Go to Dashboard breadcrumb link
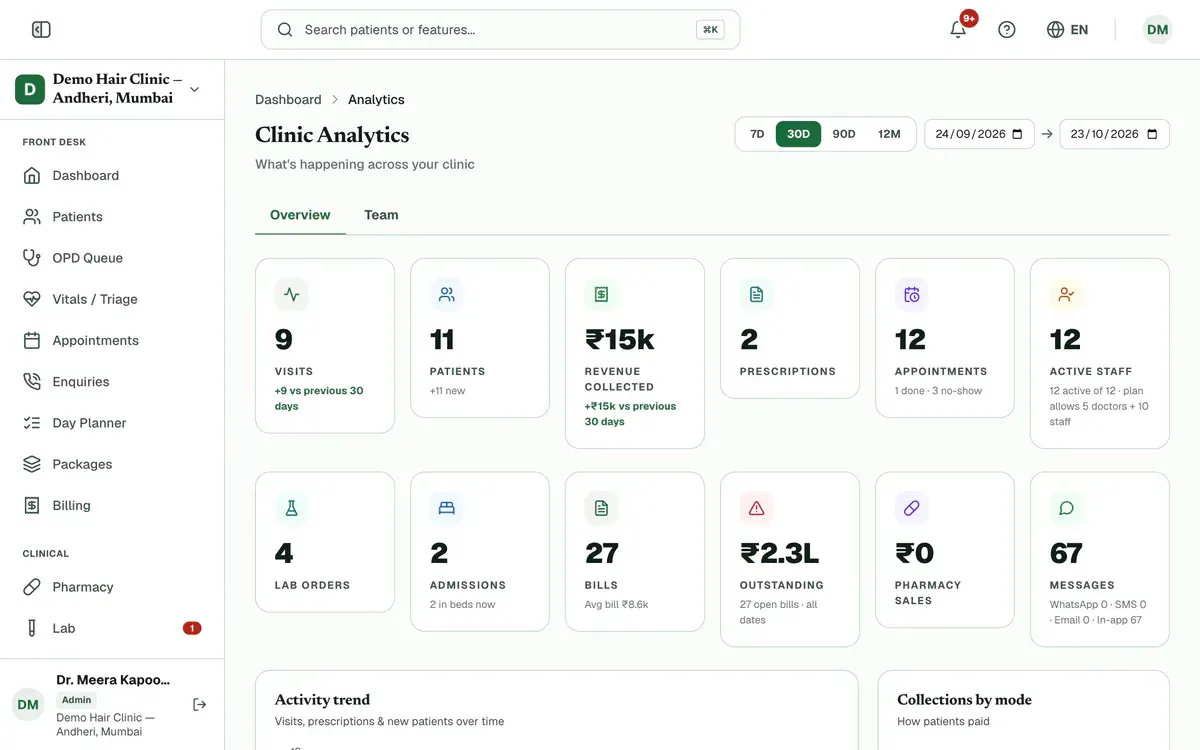This screenshot has height=750, width=1200. tap(288, 100)
